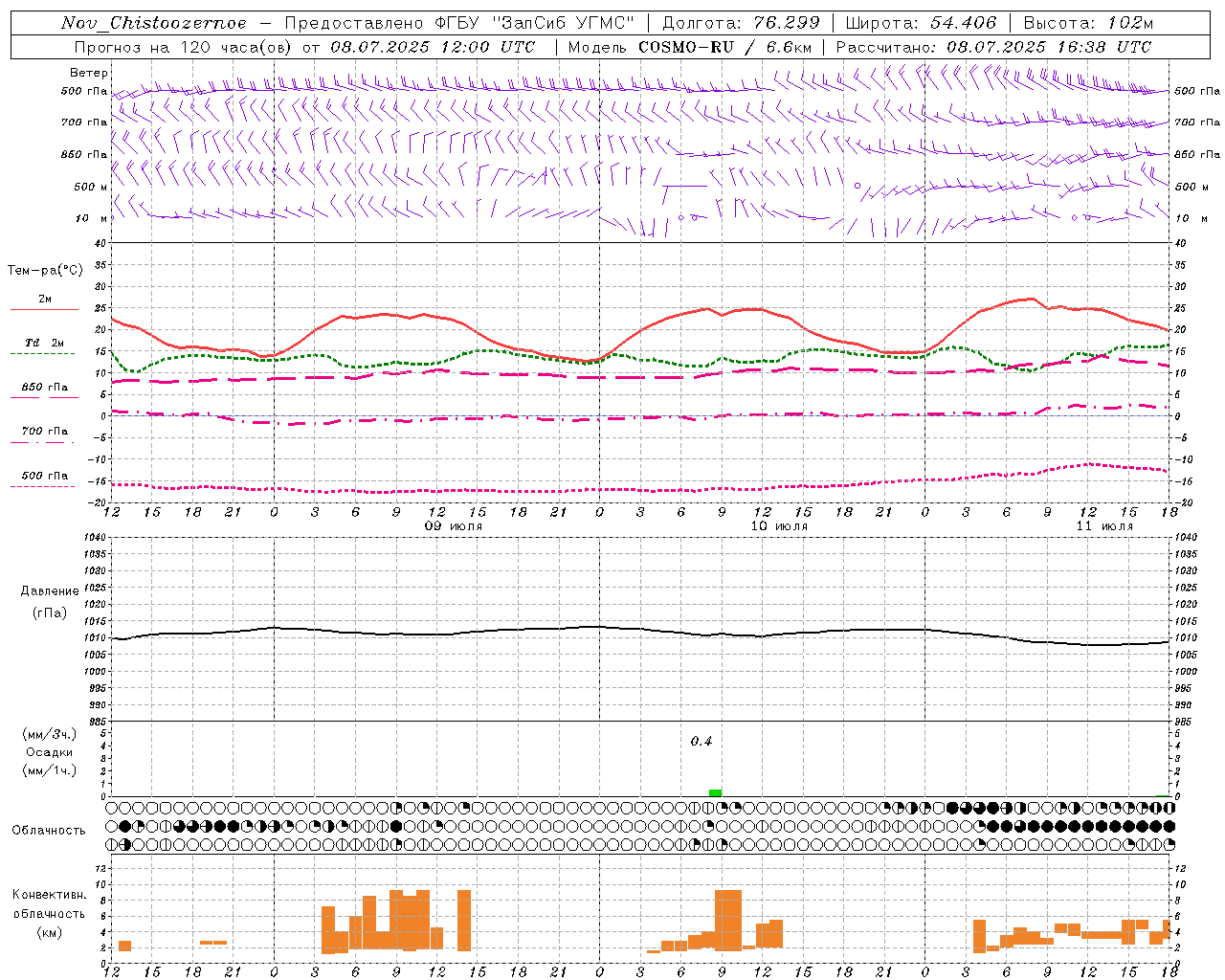Click the right-side 850 гПа wind label
This screenshot has height=980, width=1225.
[x=1197, y=154]
